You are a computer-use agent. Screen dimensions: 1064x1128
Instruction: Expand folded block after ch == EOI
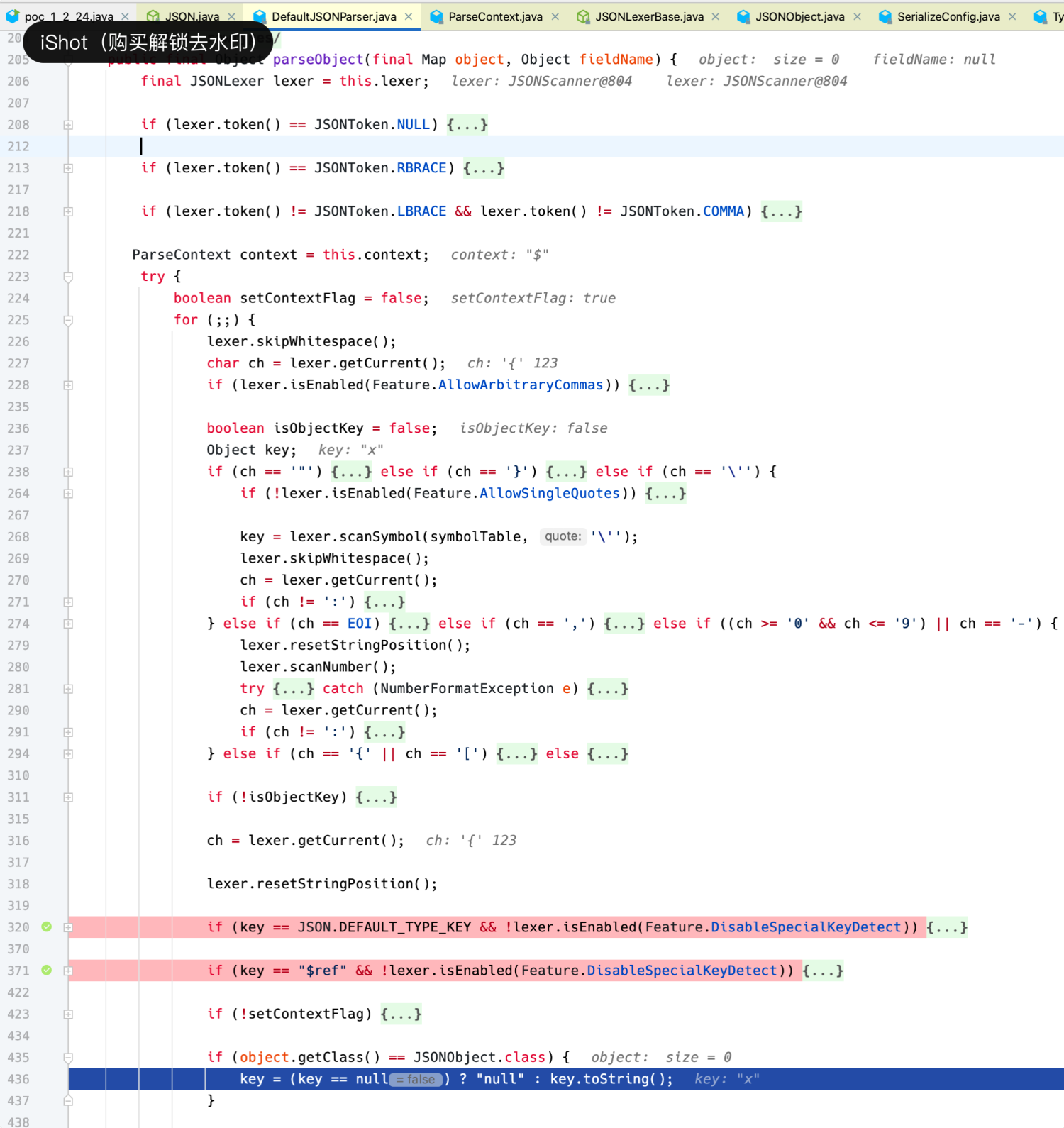click(409, 624)
